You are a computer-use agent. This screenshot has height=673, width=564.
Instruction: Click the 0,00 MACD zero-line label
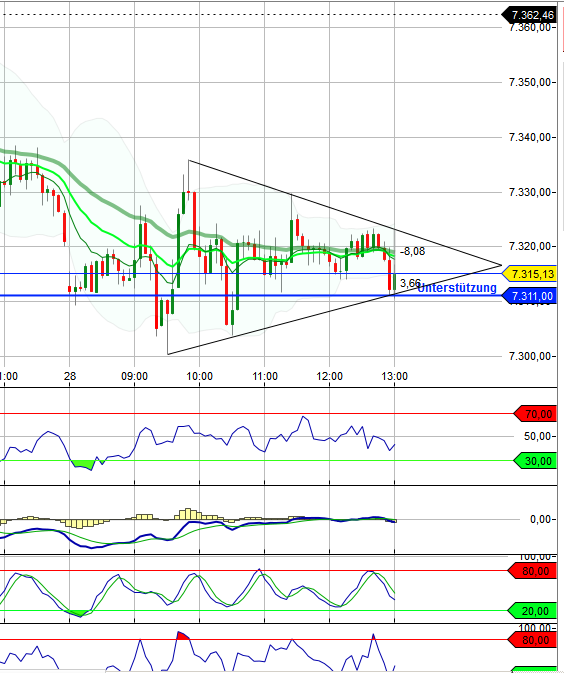[x=540, y=519]
